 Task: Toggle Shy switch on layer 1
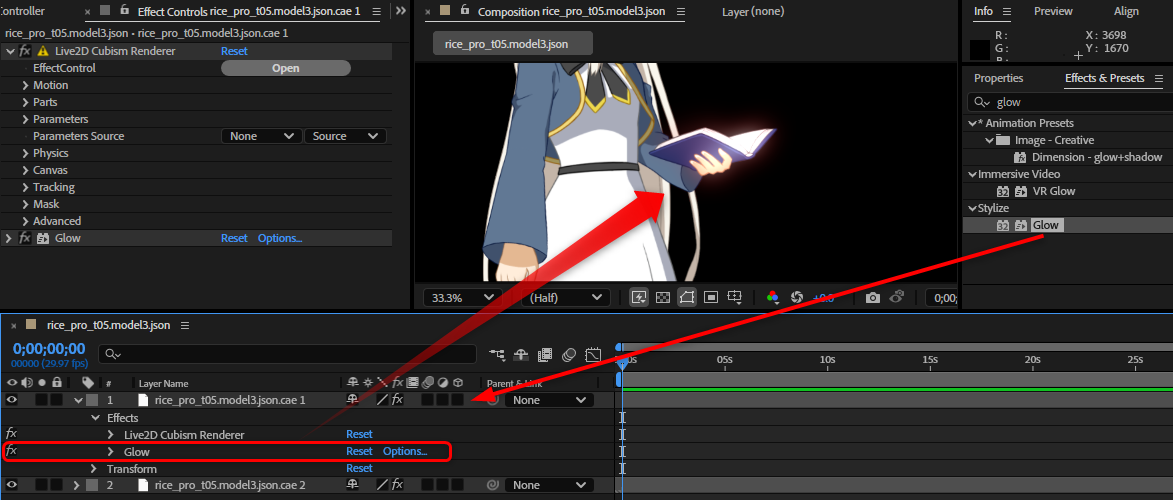click(352, 400)
